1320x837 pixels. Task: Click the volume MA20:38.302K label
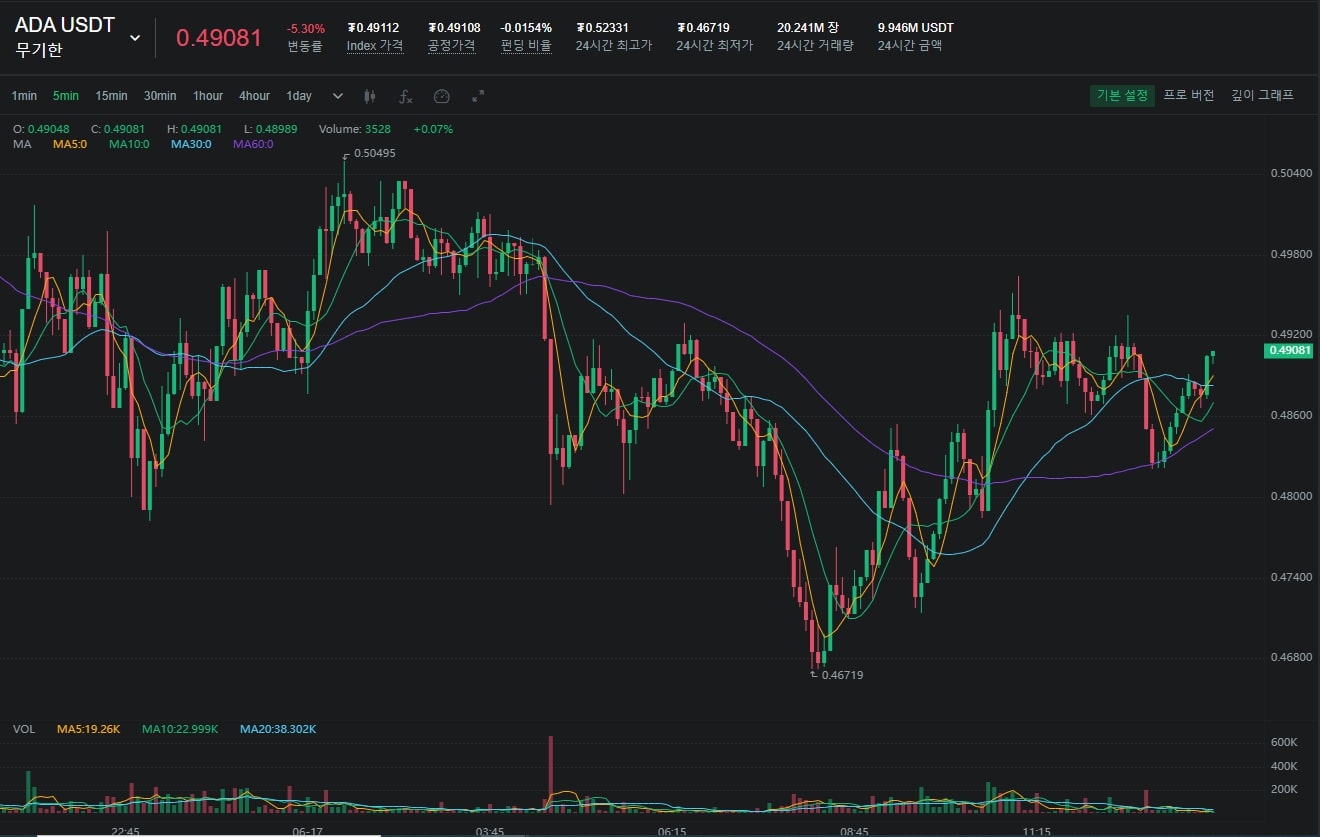[278, 729]
